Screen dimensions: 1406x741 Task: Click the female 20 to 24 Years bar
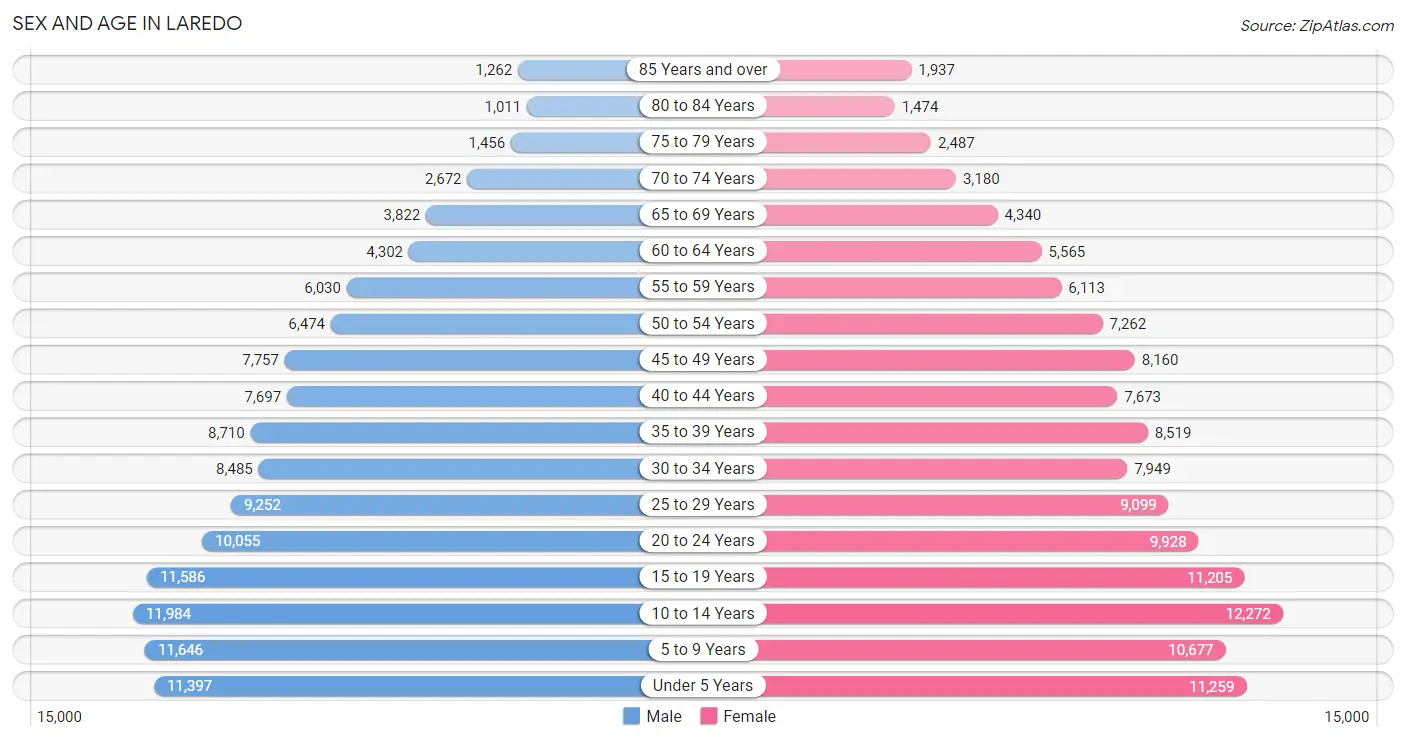(x=950, y=541)
